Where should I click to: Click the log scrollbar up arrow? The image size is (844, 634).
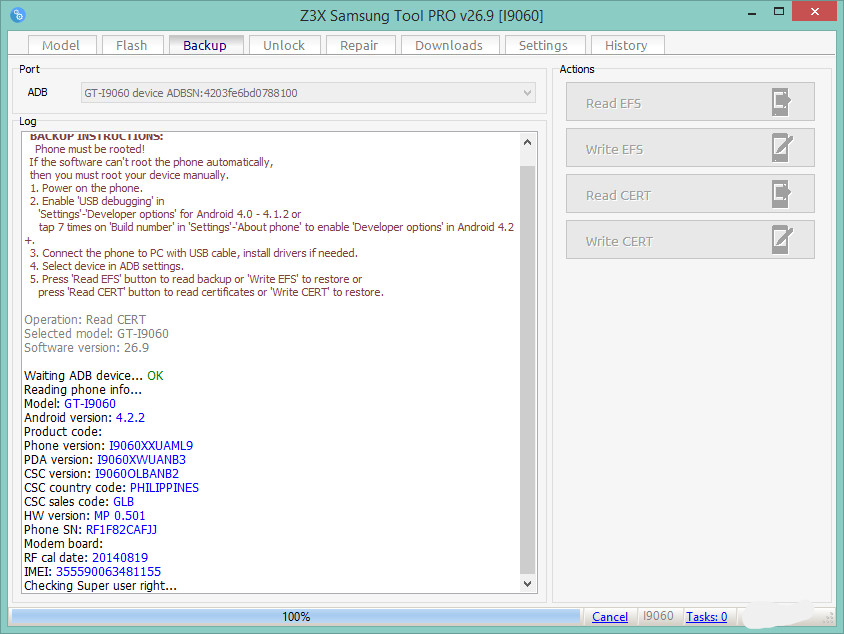point(528,143)
